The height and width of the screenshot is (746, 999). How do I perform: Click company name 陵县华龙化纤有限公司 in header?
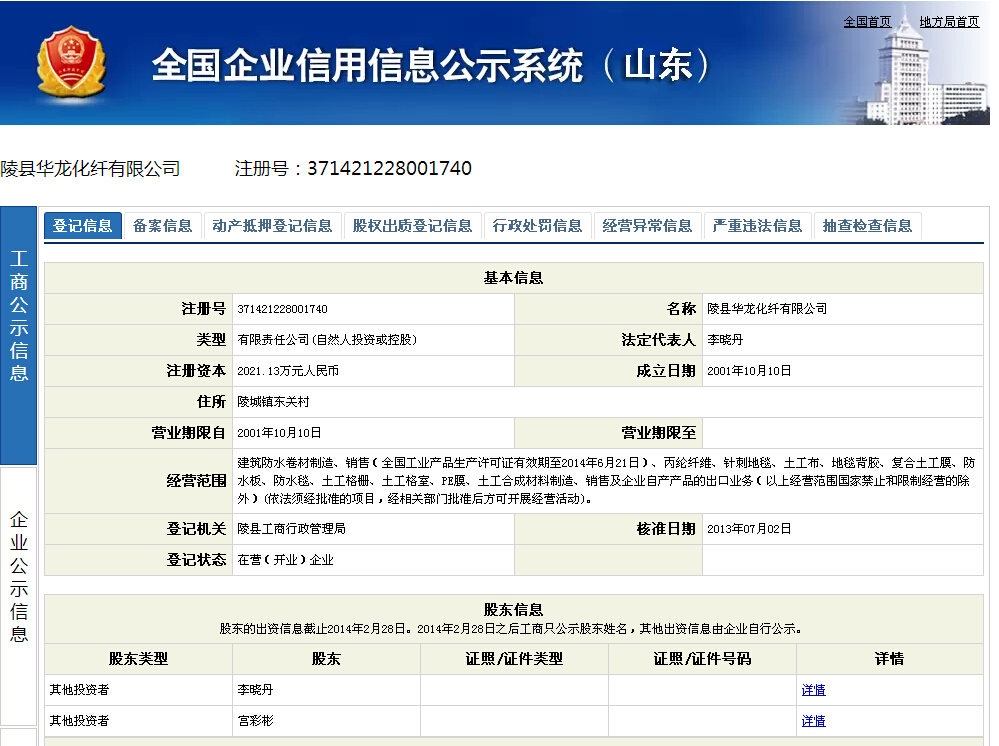coord(90,169)
